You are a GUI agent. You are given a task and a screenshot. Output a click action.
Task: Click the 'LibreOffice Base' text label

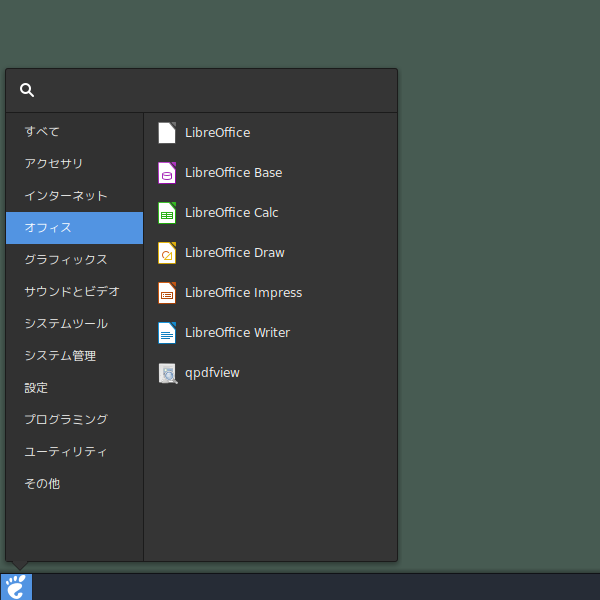pos(234,173)
